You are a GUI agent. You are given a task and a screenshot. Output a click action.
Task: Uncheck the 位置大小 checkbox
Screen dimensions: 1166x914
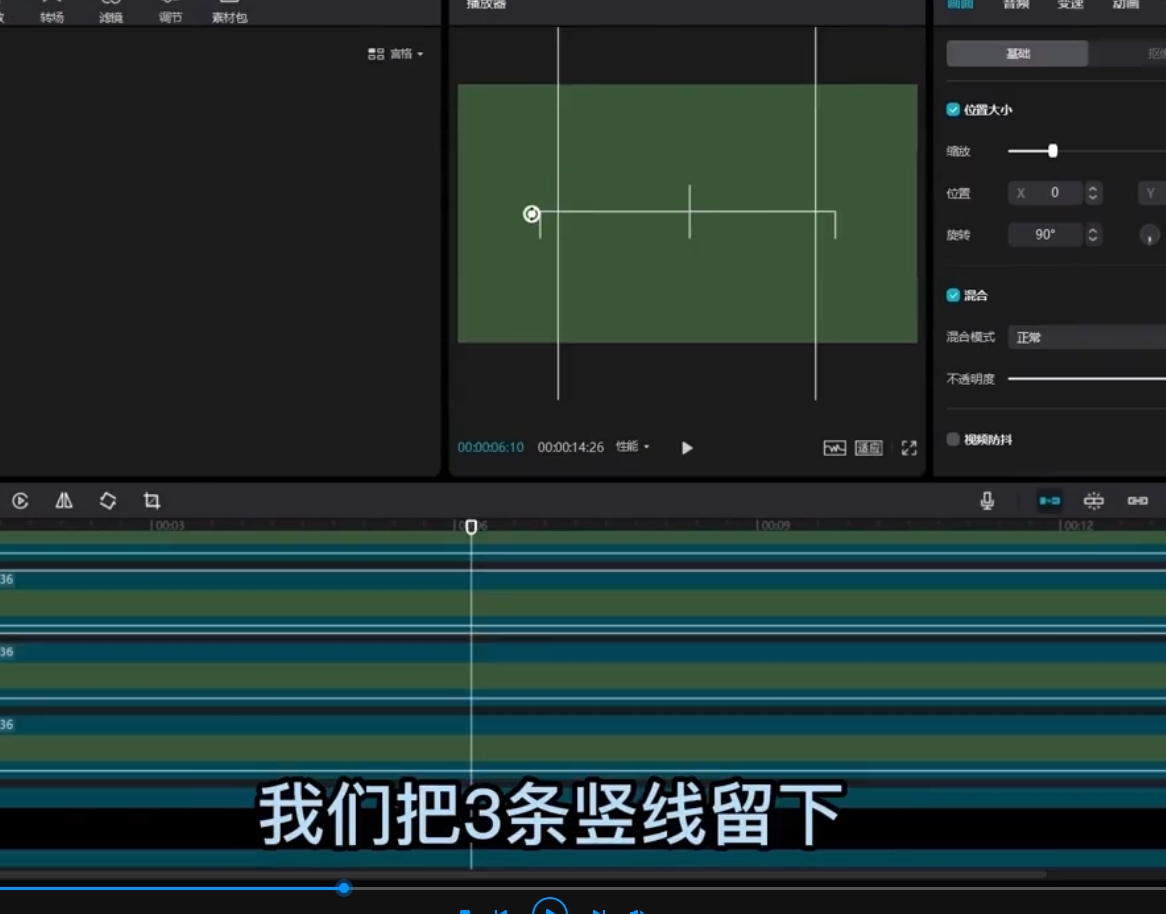953,110
